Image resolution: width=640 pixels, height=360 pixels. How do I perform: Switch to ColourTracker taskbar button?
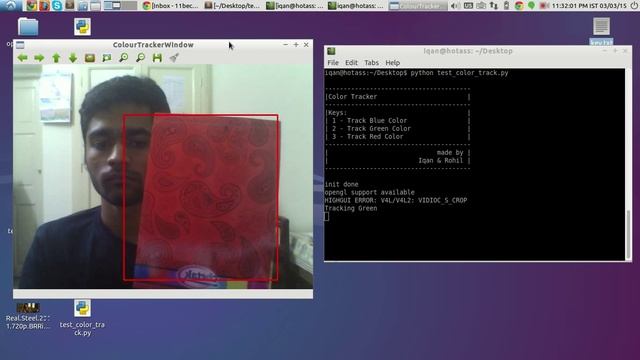tap(418, 6)
